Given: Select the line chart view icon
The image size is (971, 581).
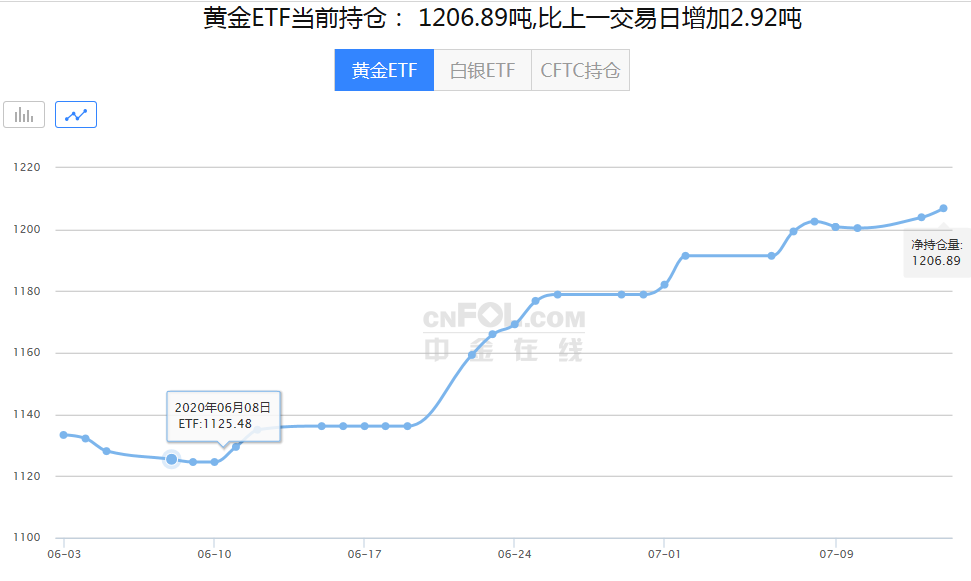Looking at the screenshot, I should pyautogui.click(x=76, y=115).
